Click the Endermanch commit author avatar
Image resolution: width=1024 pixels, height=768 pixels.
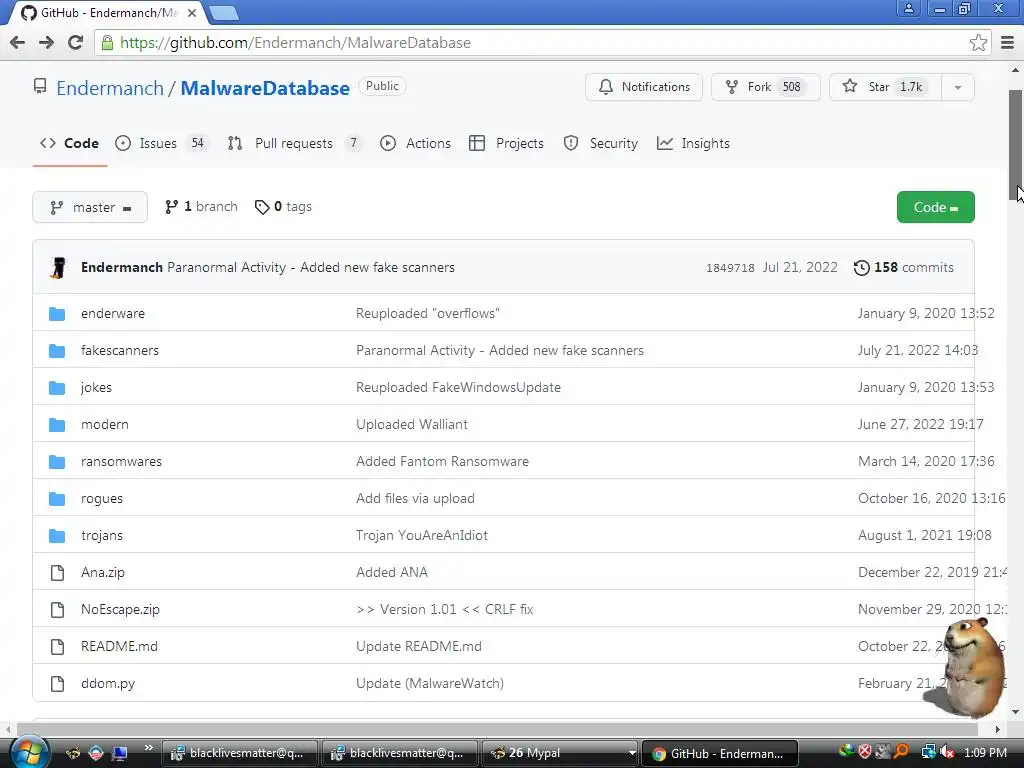58,268
